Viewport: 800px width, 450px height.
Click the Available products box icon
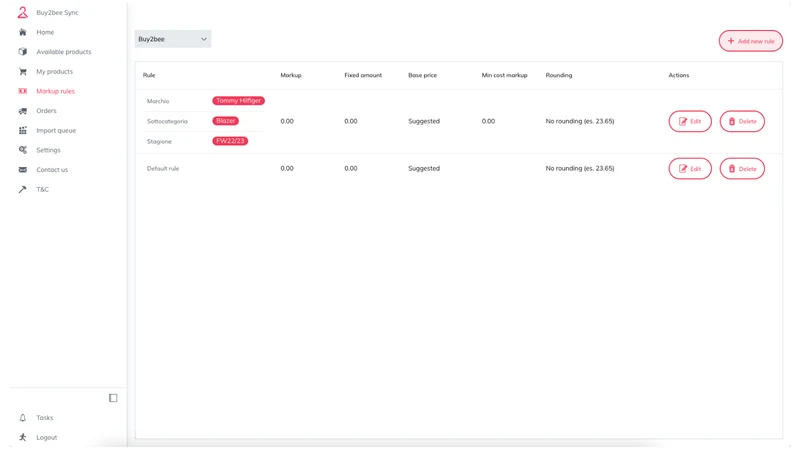click(22, 52)
